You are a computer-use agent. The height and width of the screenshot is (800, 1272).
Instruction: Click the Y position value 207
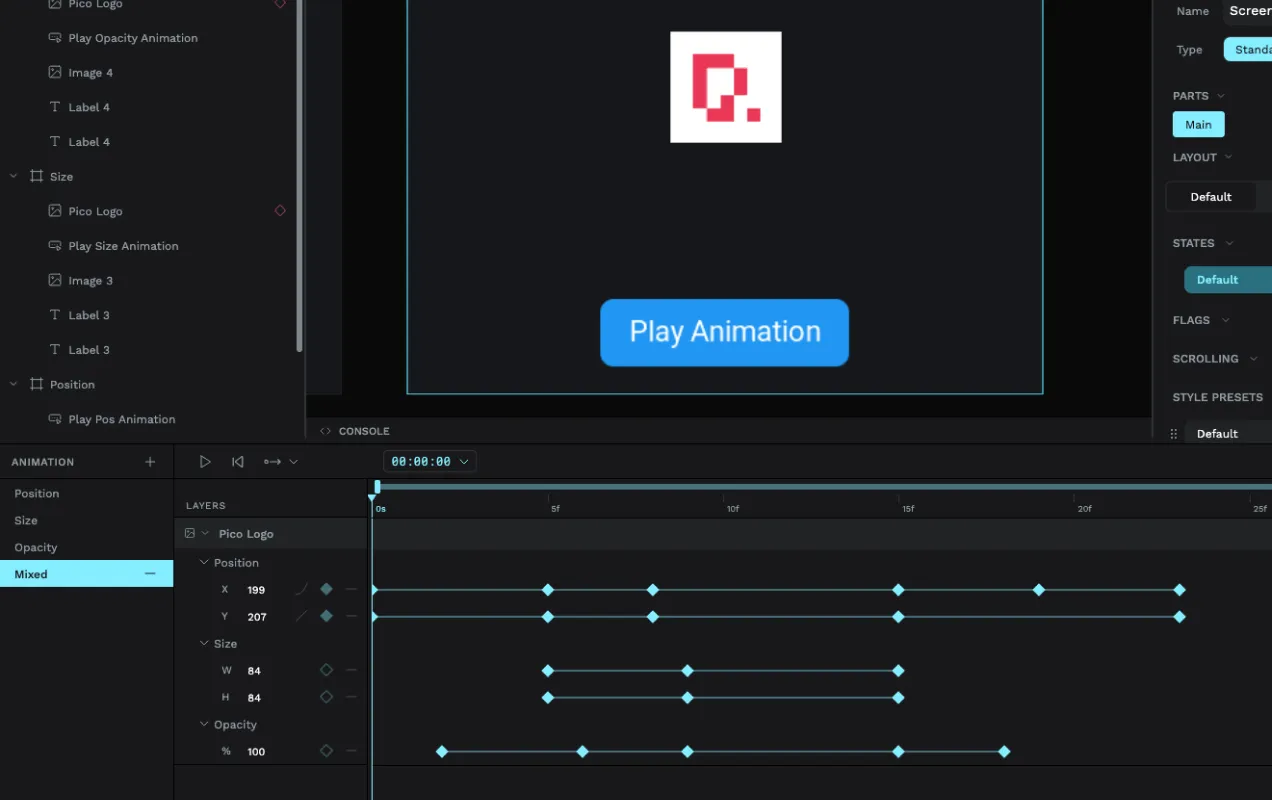point(257,617)
